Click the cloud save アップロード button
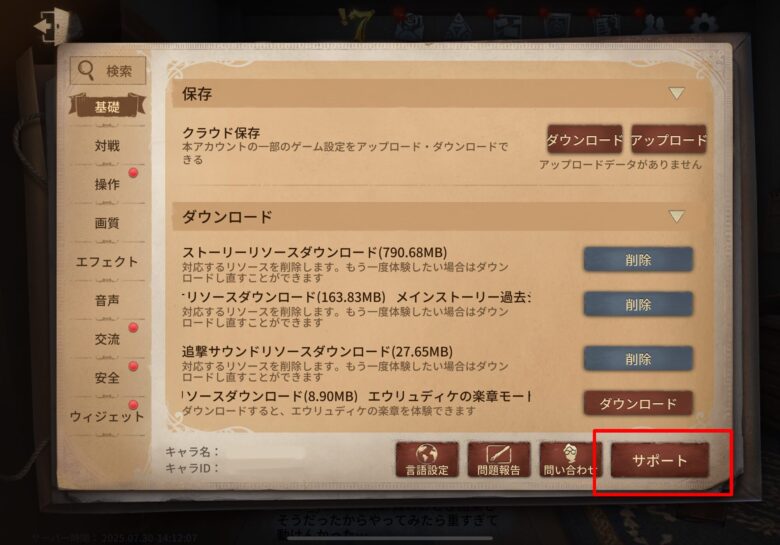Screen dimensions: 780x545 669,140
